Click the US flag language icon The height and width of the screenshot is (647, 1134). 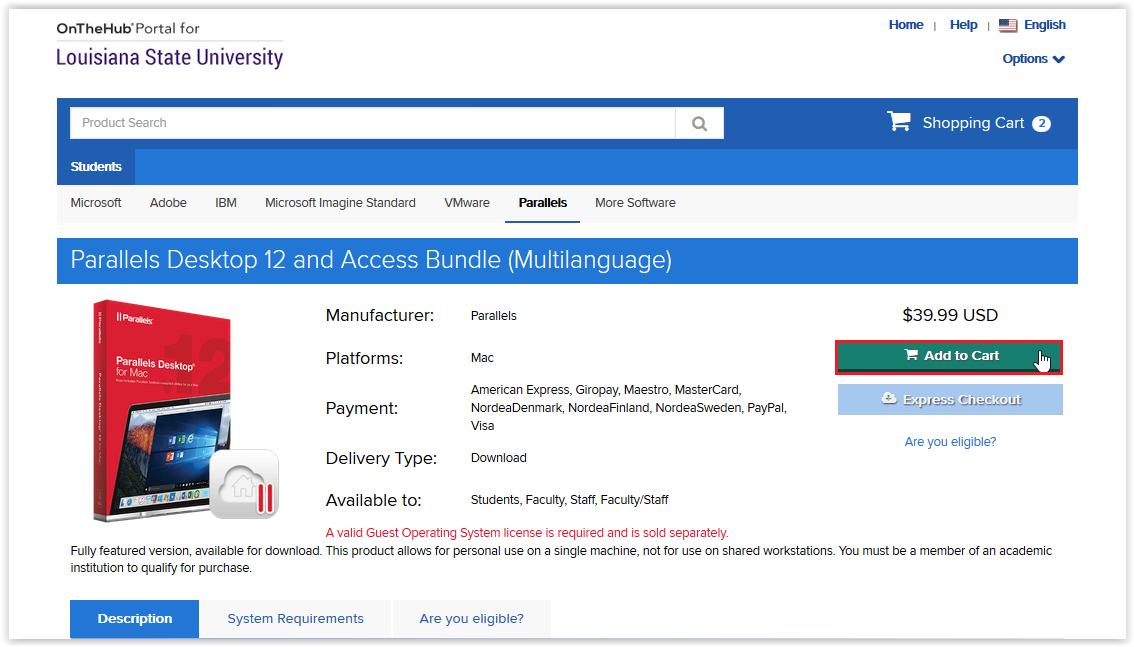(1007, 25)
